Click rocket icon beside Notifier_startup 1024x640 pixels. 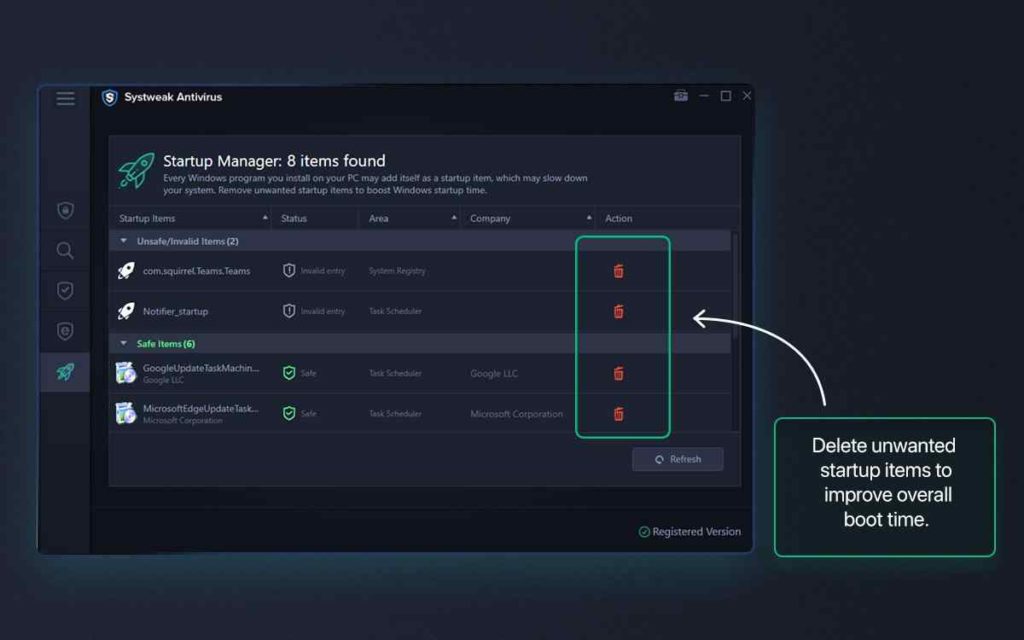[126, 311]
